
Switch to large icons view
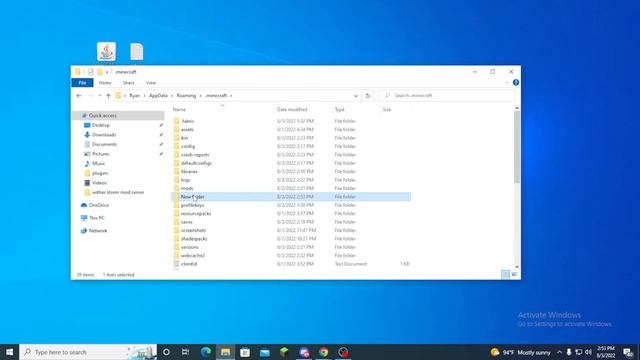coord(514,275)
